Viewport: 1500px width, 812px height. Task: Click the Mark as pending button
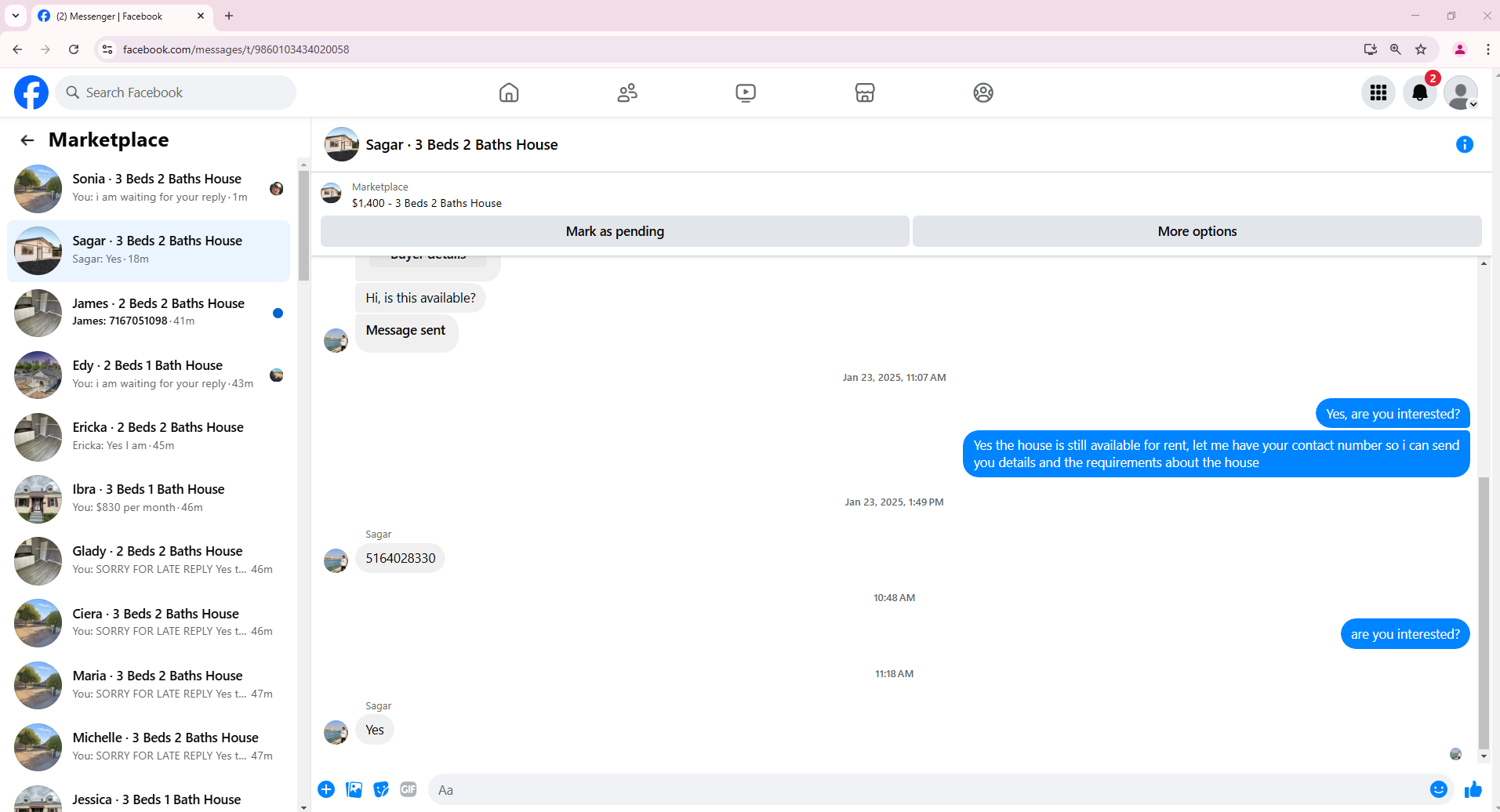pyautogui.click(x=615, y=231)
